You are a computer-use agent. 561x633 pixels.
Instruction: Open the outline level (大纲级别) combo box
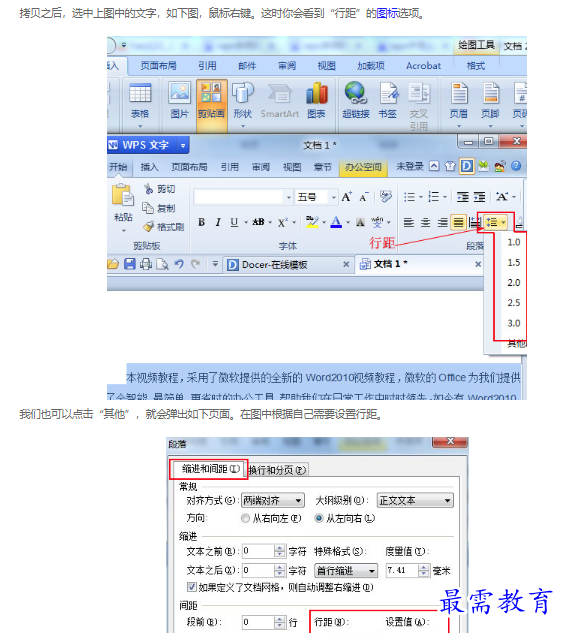coord(415,501)
